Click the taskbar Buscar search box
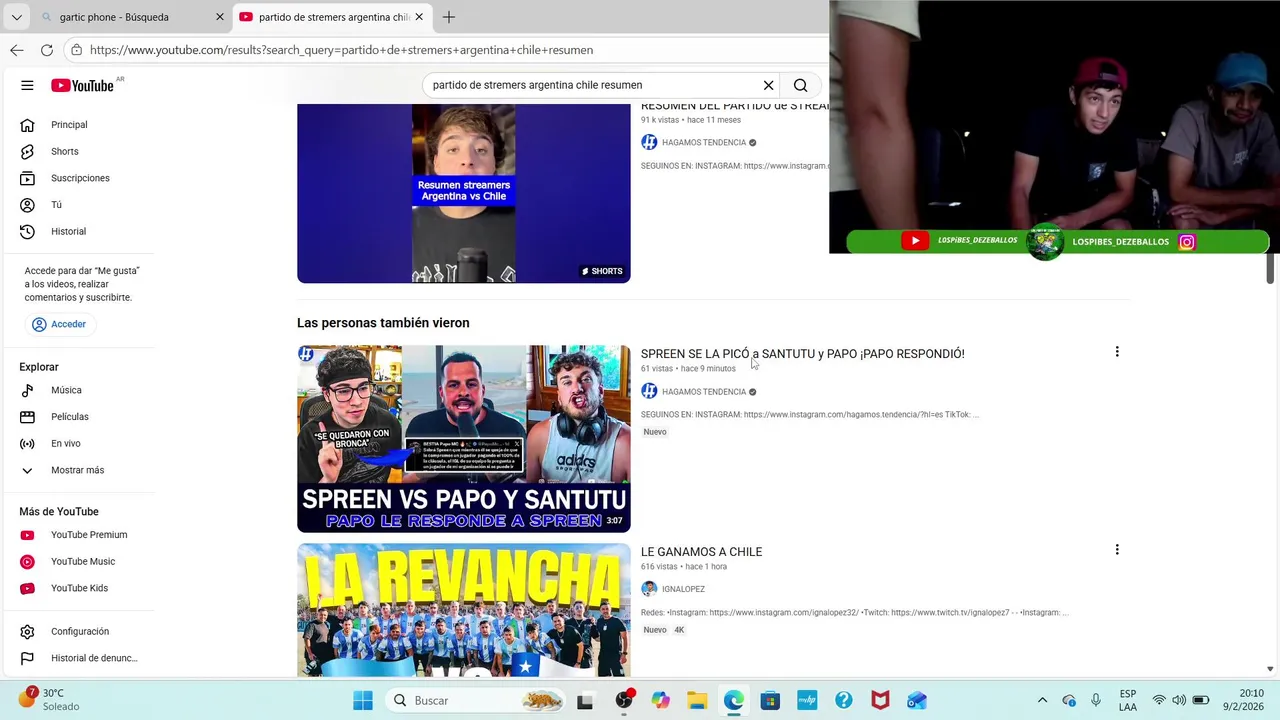 474,701
